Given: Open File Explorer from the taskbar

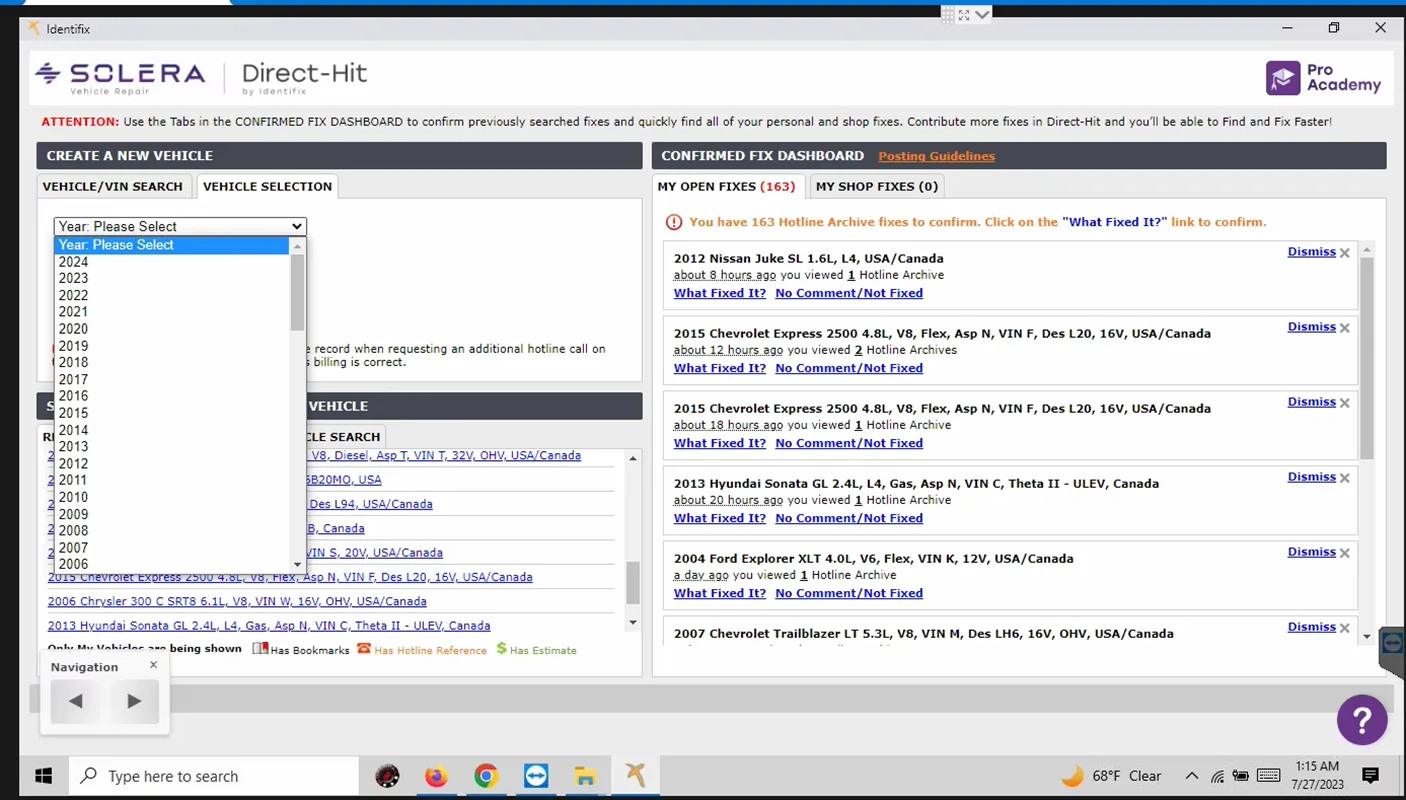Looking at the screenshot, I should click(x=585, y=776).
